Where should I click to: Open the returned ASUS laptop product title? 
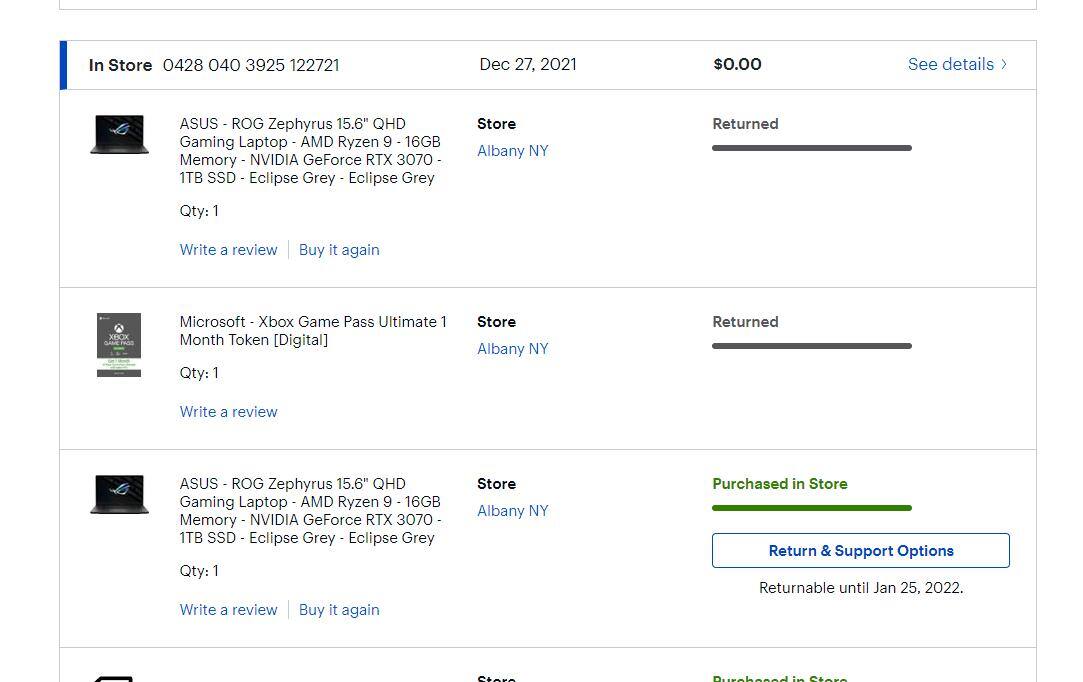coord(310,150)
